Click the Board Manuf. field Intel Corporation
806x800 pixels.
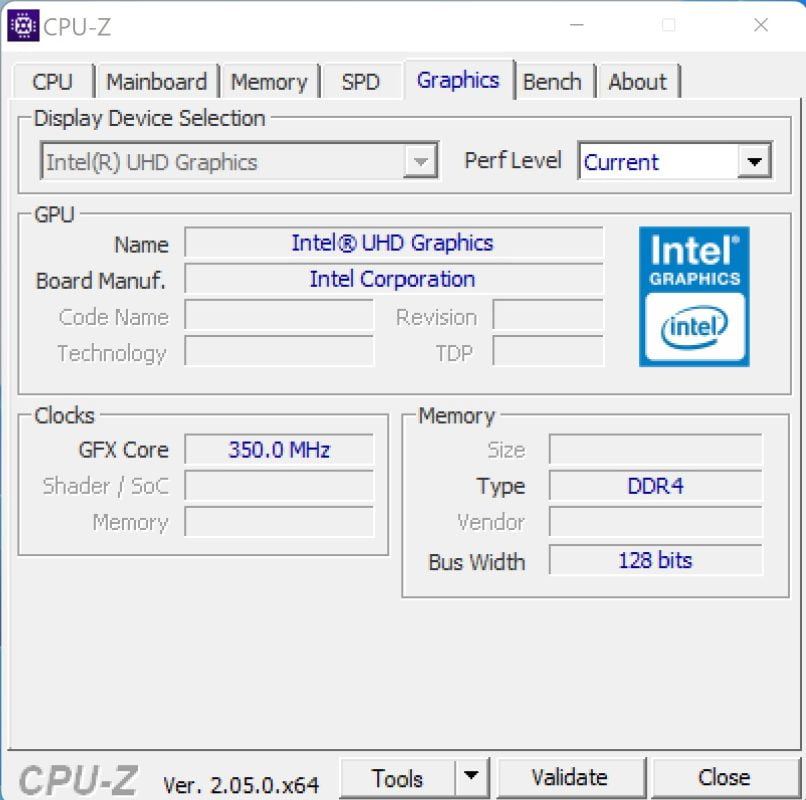click(x=393, y=279)
